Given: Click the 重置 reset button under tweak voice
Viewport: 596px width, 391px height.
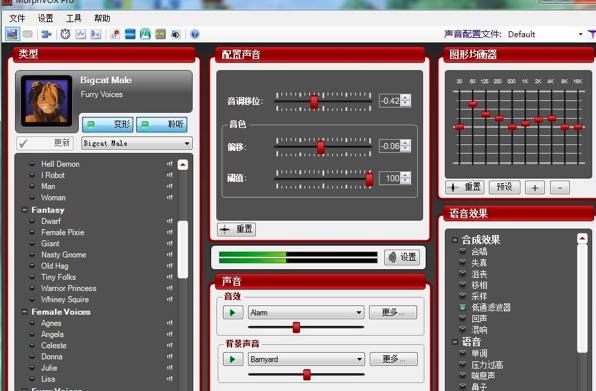Looking at the screenshot, I should (236, 229).
